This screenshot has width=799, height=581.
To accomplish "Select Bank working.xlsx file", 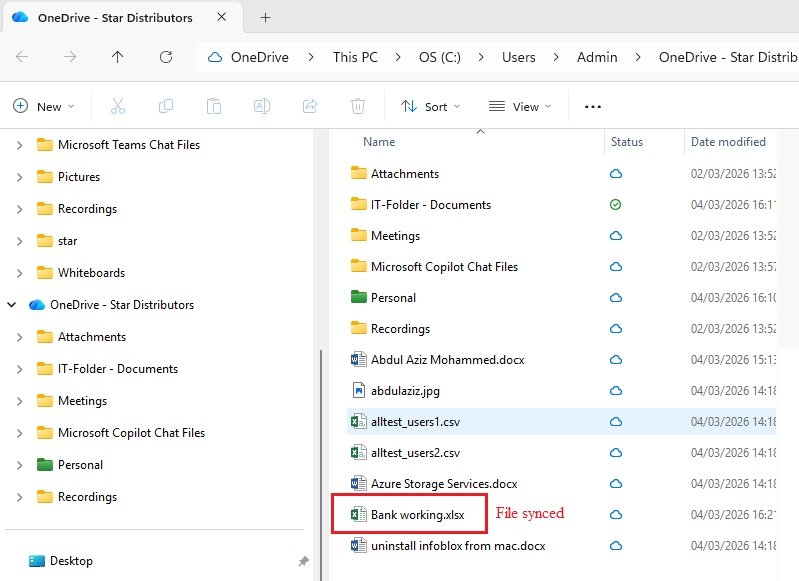I will (x=417, y=515).
